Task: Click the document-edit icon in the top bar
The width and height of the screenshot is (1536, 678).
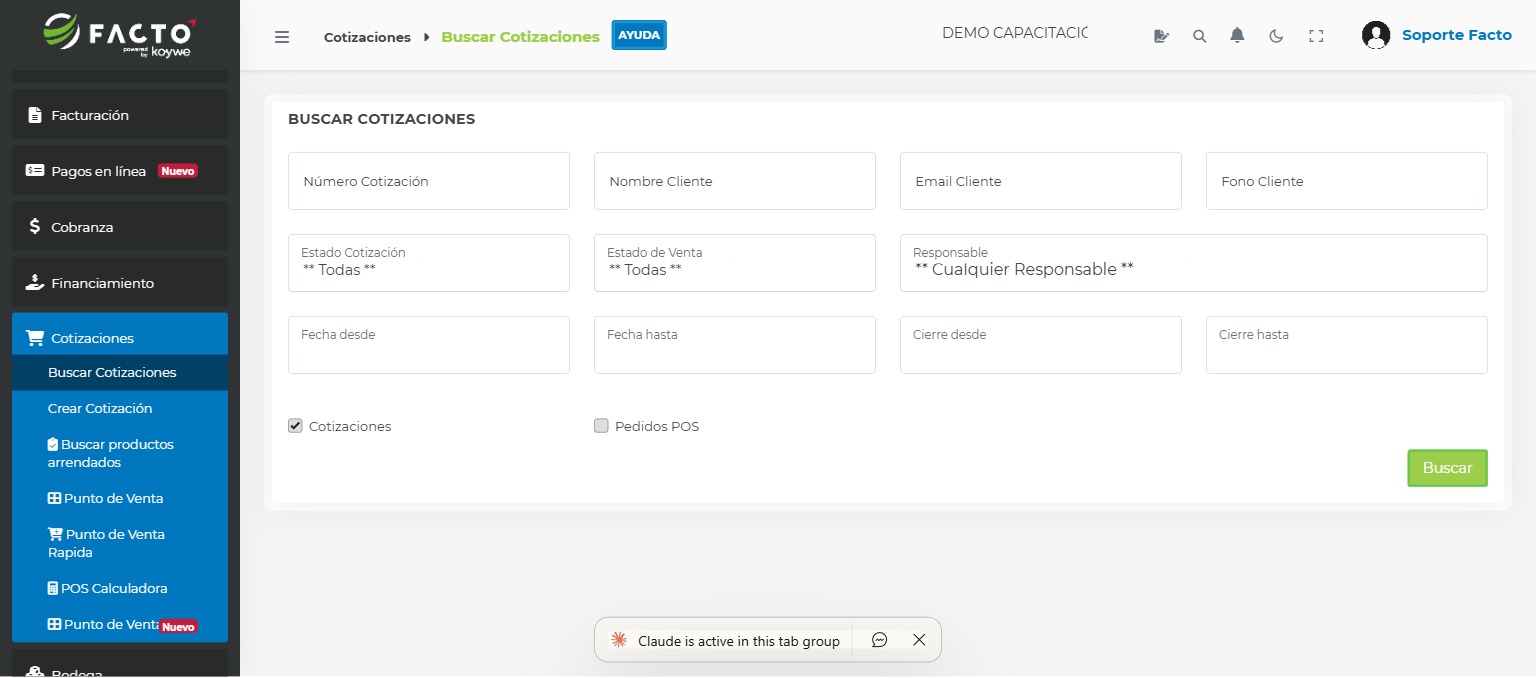Action: [1161, 35]
